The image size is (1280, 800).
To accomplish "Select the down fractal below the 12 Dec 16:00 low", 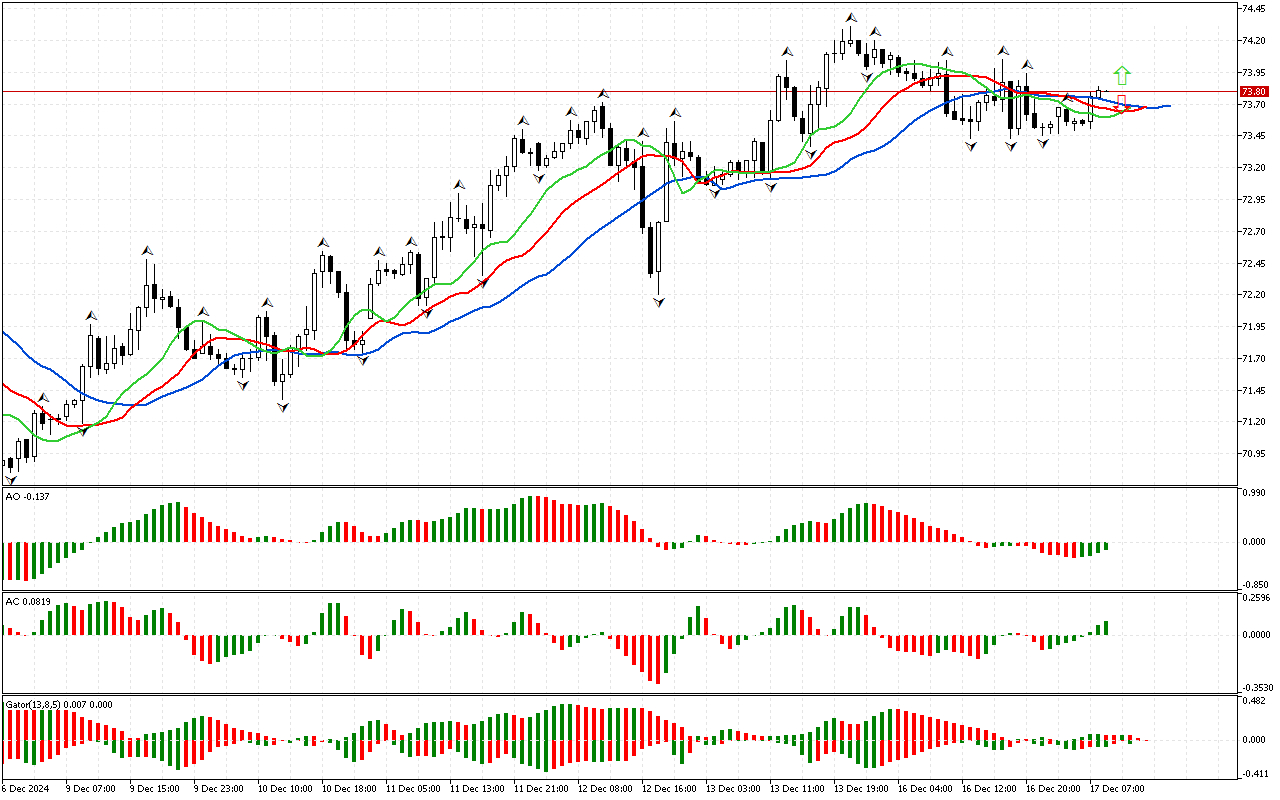I will click(x=658, y=301).
